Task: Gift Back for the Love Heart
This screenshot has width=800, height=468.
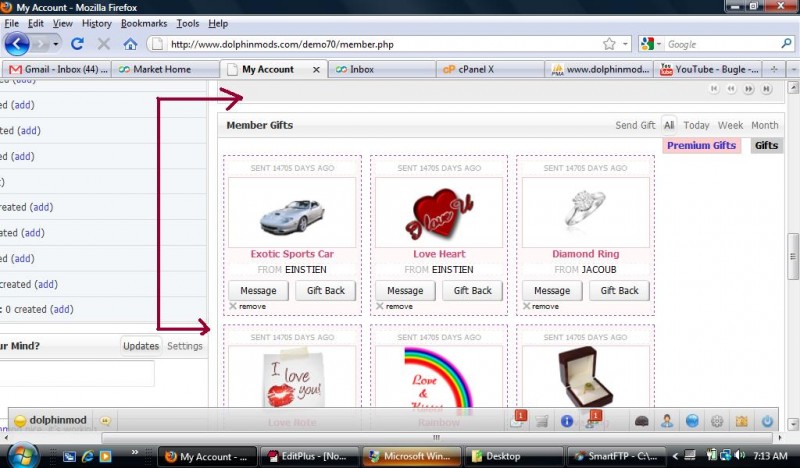Action: coord(472,290)
